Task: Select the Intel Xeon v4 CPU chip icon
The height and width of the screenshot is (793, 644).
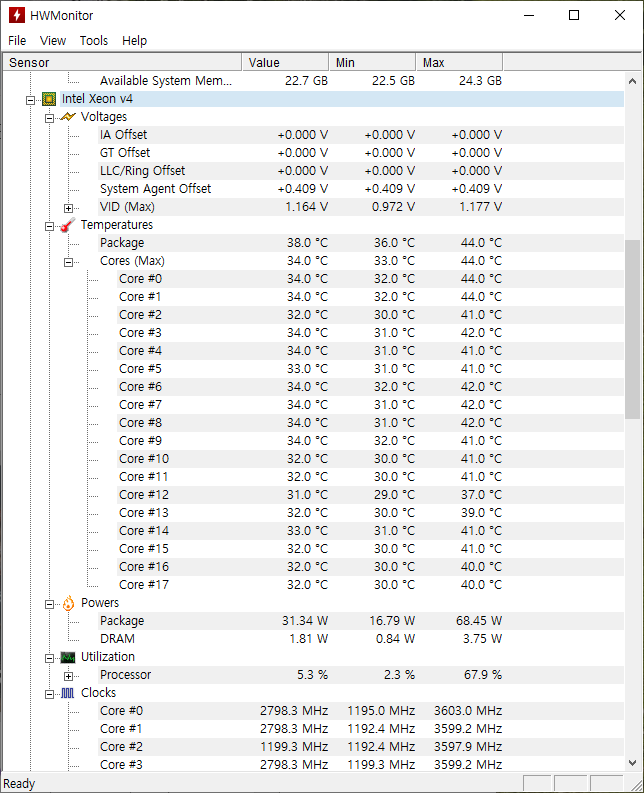Action: pyautogui.click(x=49, y=99)
